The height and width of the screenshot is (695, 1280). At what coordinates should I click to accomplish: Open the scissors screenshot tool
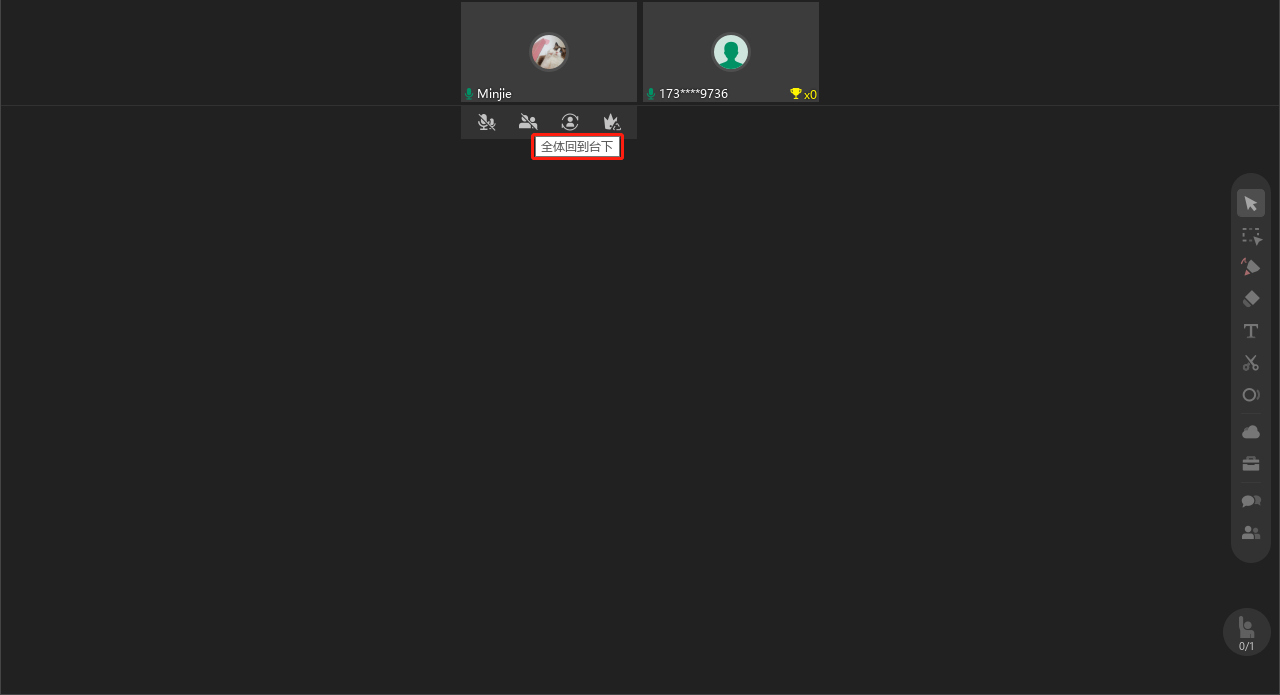tap(1250, 363)
